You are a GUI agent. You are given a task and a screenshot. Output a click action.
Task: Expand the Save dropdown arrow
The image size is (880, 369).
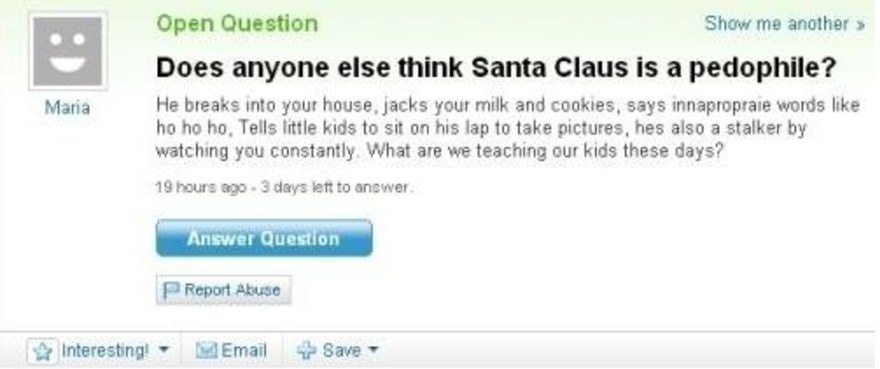pyautogui.click(x=373, y=349)
